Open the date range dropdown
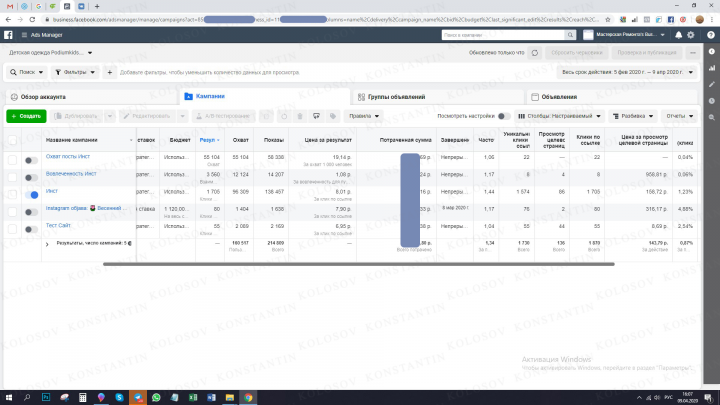This screenshot has height=405, width=720. (x=627, y=72)
